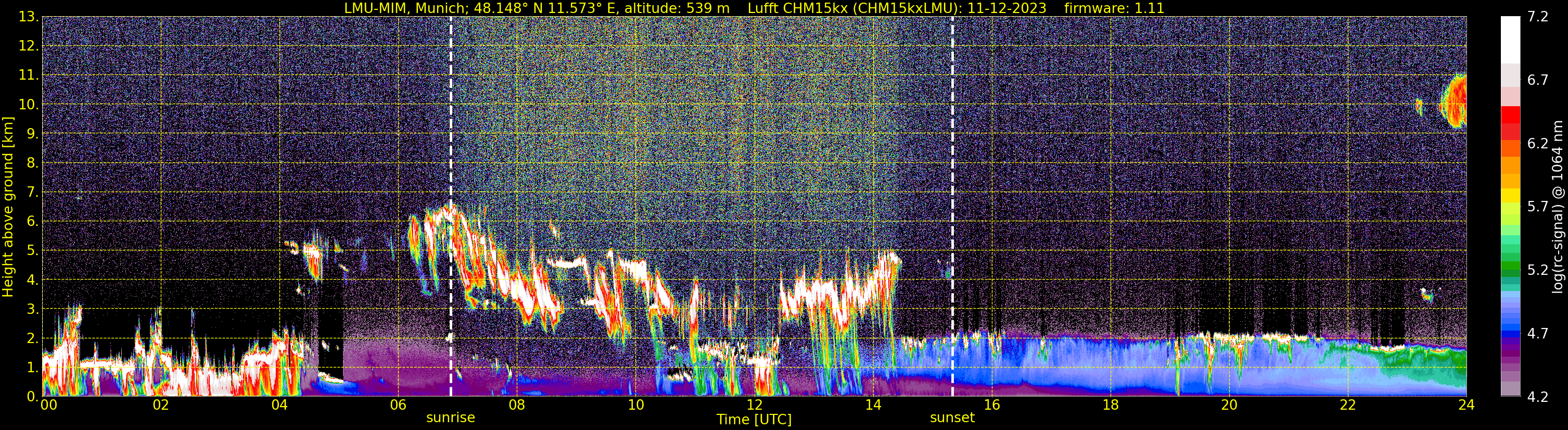Image resolution: width=1568 pixels, height=430 pixels.
Task: Click the "LMU-MIM, Munich" text in the title
Action: point(405,8)
